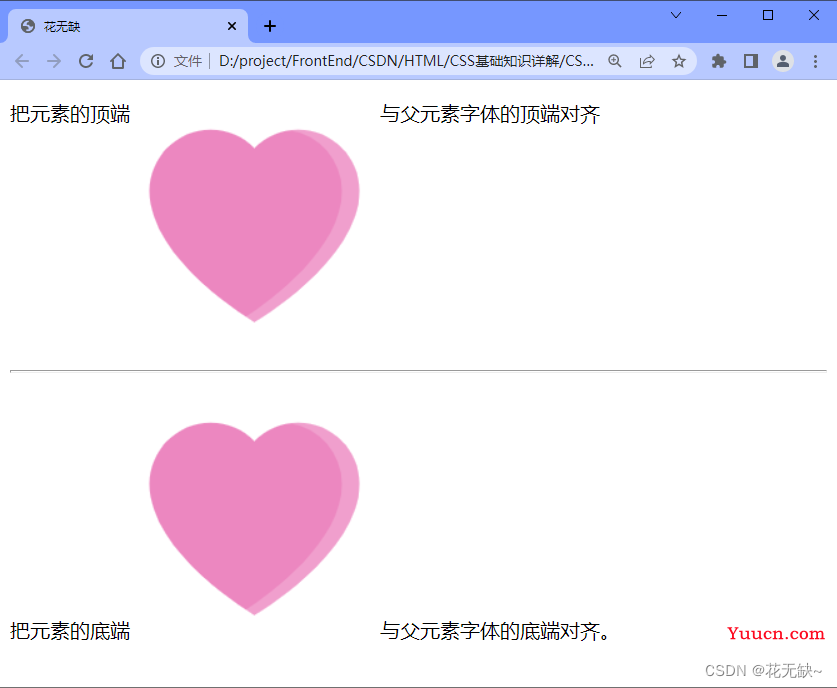
Task: Click text 与父元素字体的顶端对齐
Action: [490, 114]
